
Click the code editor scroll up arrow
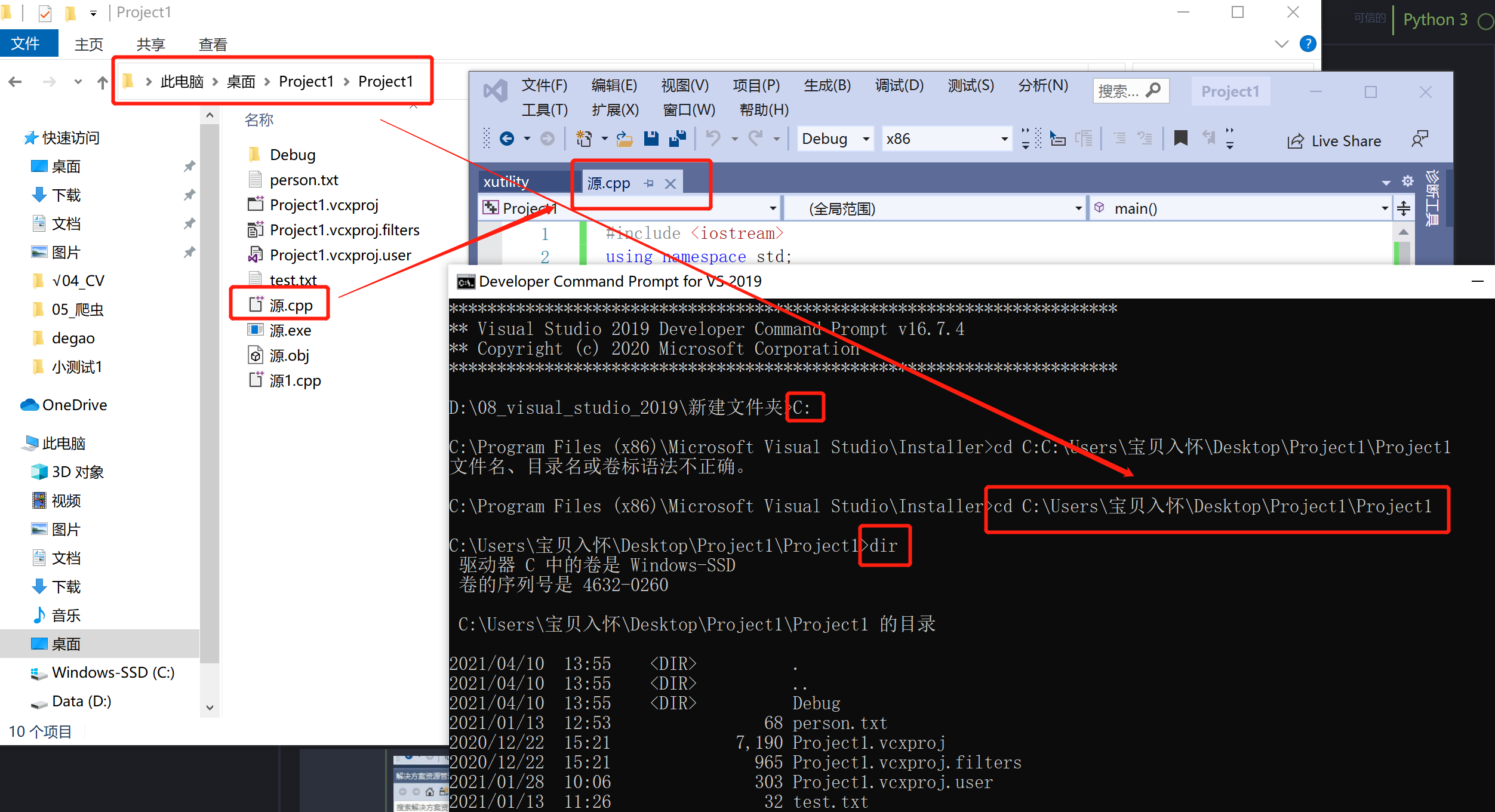coord(1404,232)
